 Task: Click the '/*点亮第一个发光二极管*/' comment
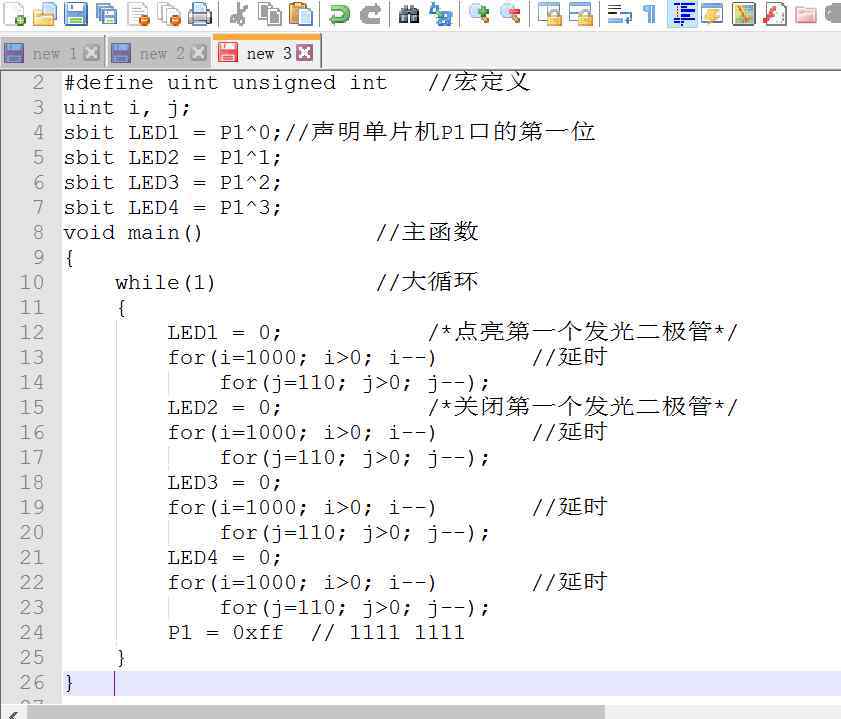coord(583,332)
